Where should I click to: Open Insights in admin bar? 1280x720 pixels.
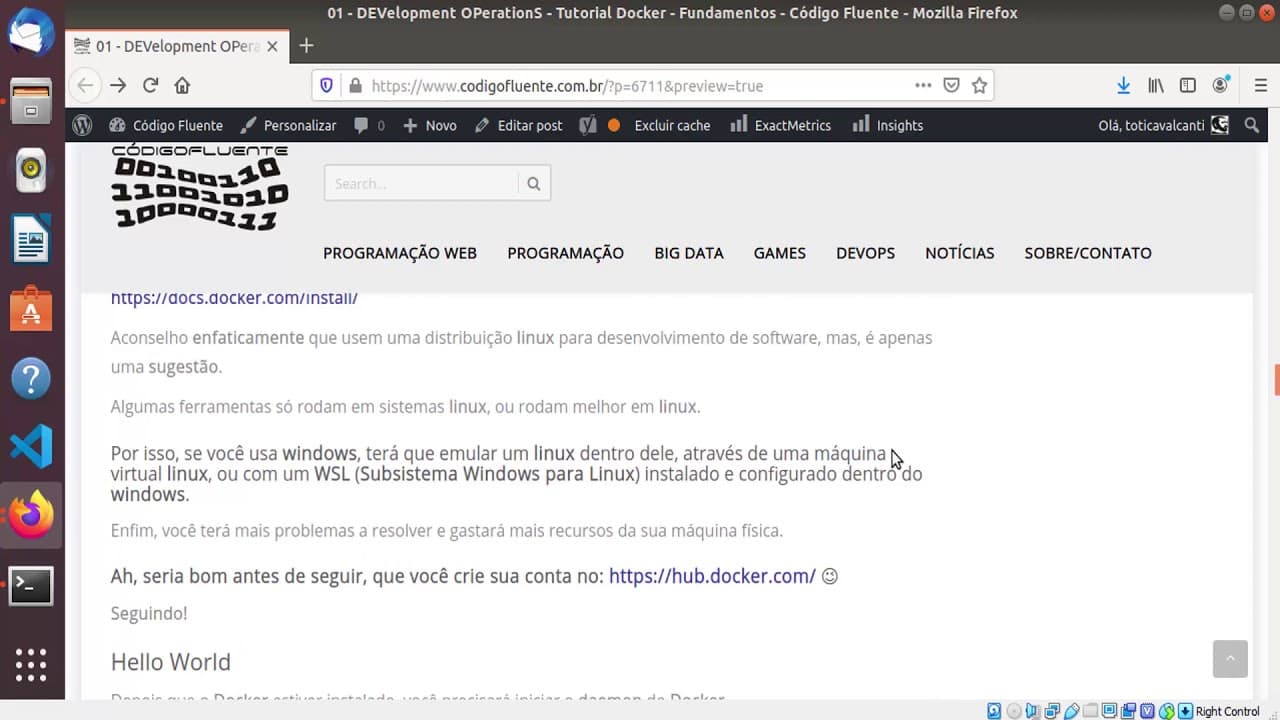[x=888, y=125]
